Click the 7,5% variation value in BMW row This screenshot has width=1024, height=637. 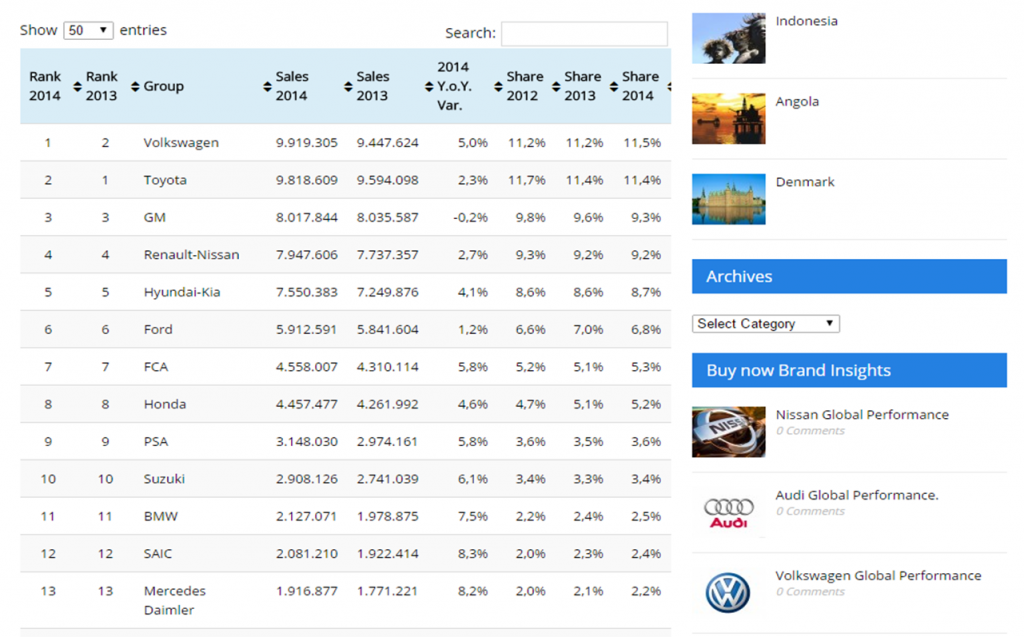(x=473, y=516)
